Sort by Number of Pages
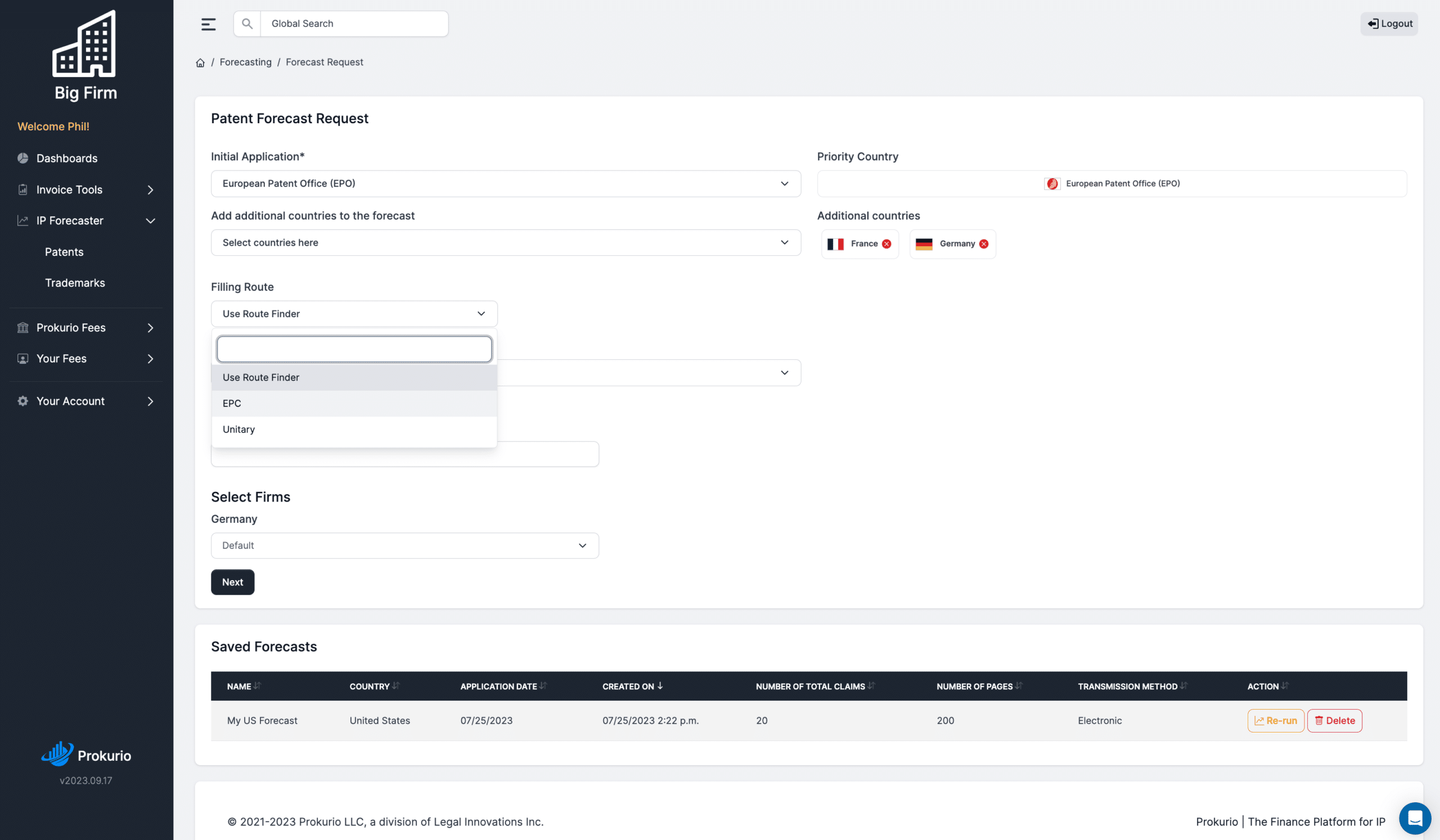 coord(1018,686)
